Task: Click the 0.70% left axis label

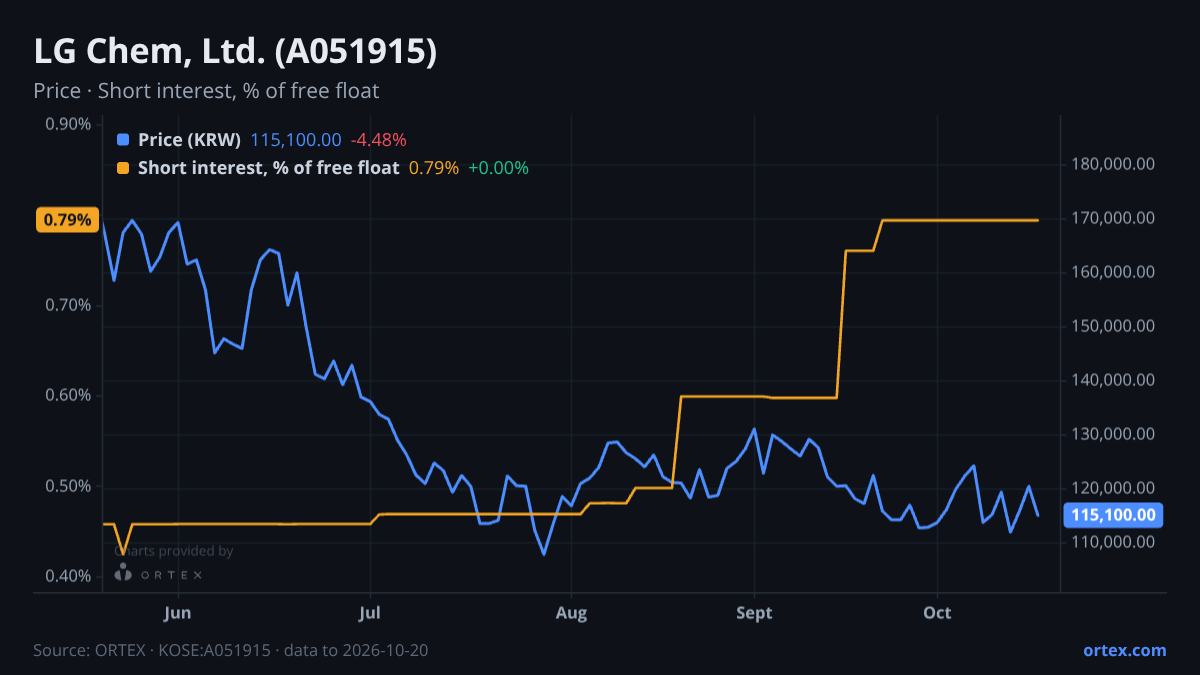Action: pos(68,305)
